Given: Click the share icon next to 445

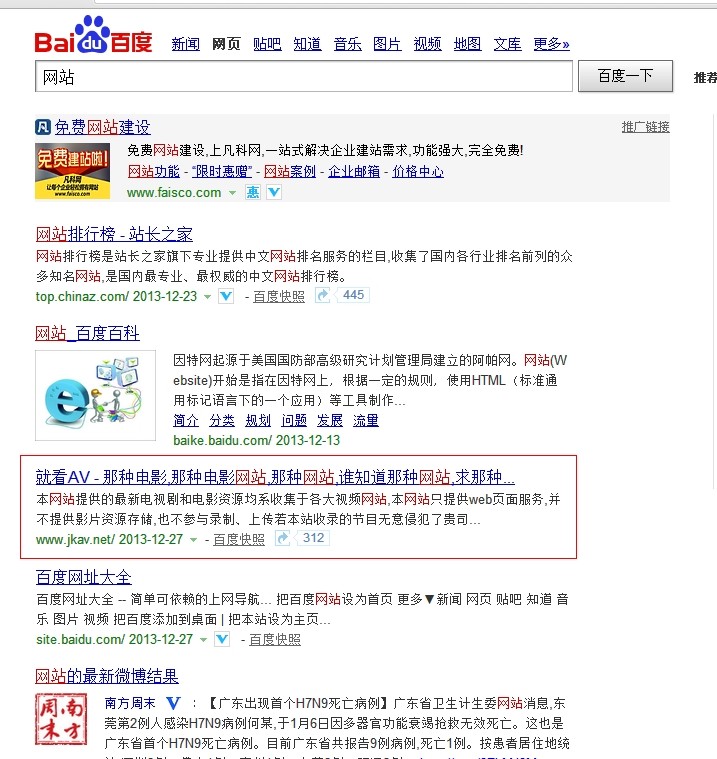Looking at the screenshot, I should 322,295.
